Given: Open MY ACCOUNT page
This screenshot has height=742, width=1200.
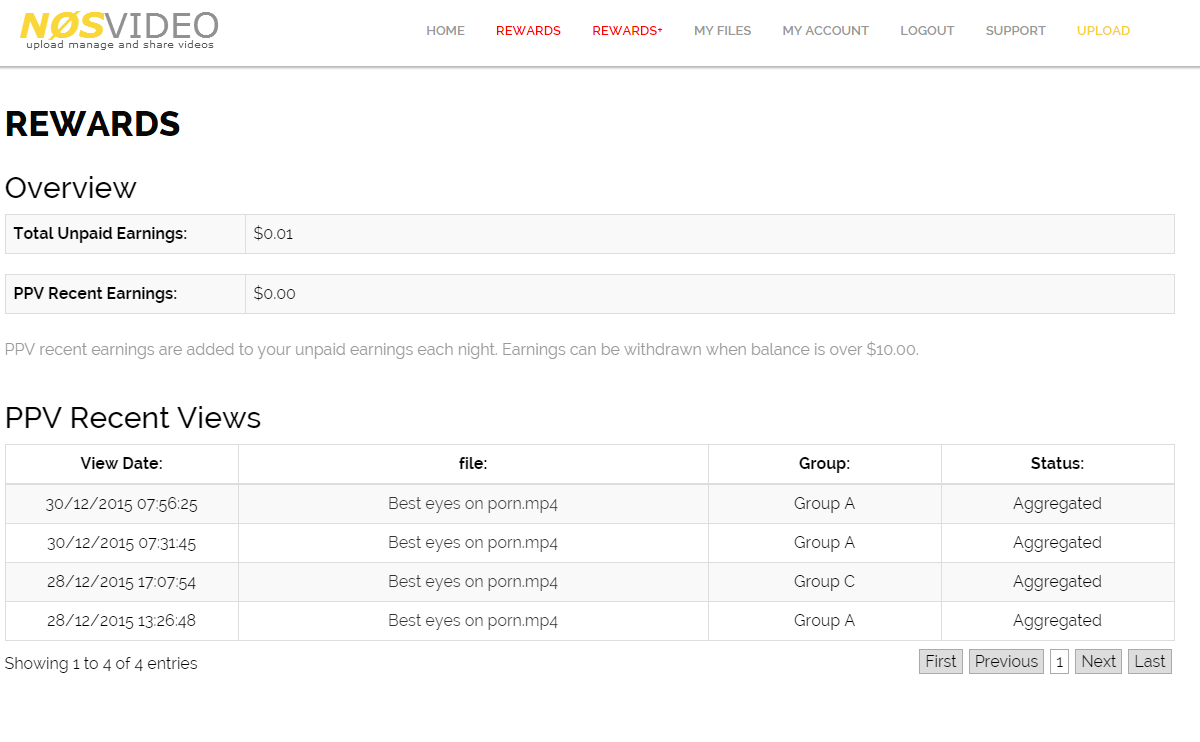Looking at the screenshot, I should [x=825, y=31].
